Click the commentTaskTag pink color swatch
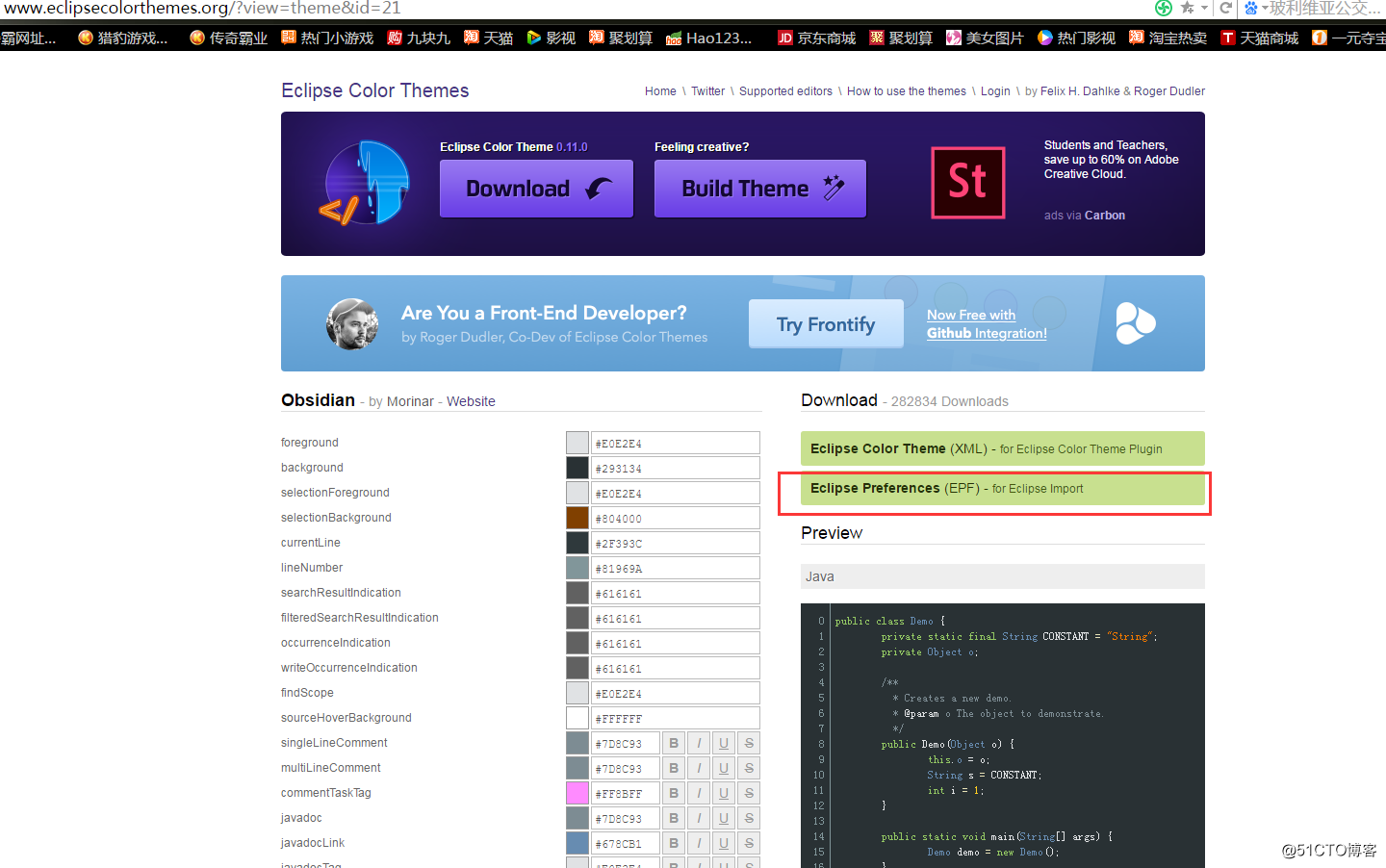This screenshot has width=1386, height=868. coord(577,793)
